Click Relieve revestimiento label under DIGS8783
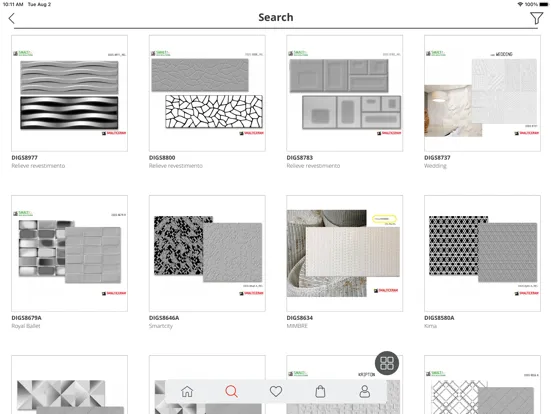 click(313, 166)
